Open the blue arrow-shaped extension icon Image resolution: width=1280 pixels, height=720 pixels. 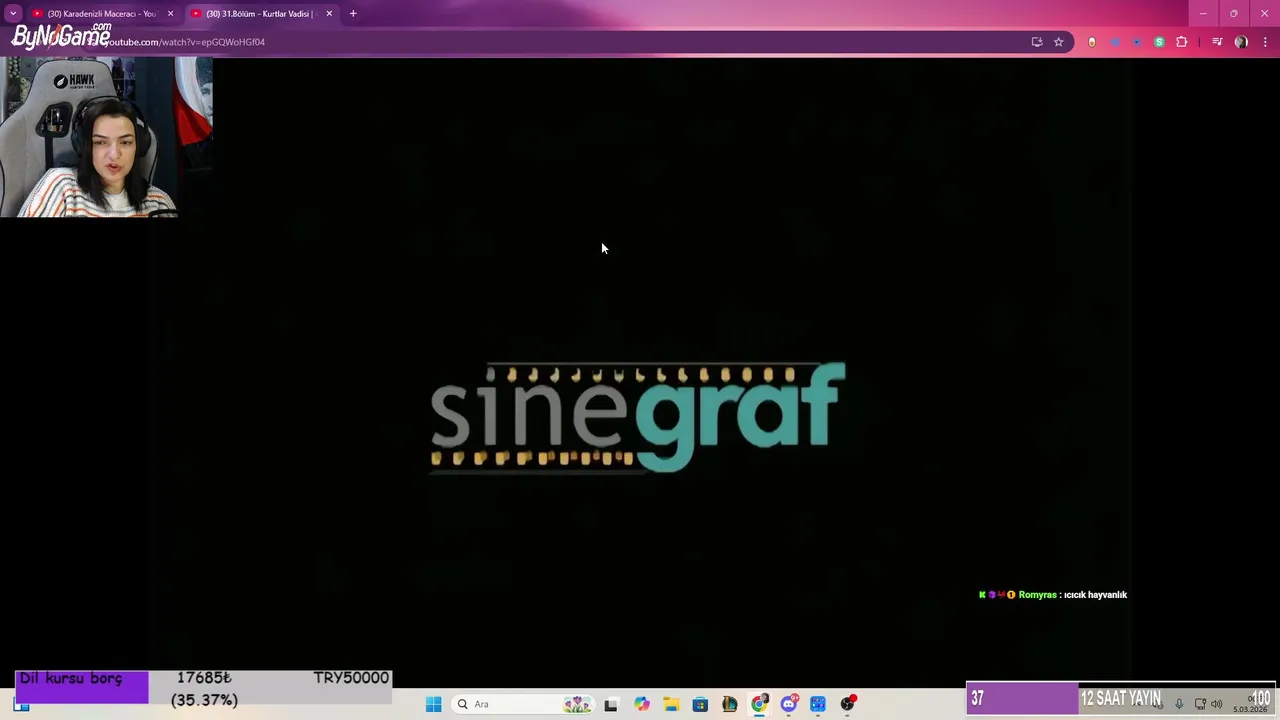coord(1115,42)
